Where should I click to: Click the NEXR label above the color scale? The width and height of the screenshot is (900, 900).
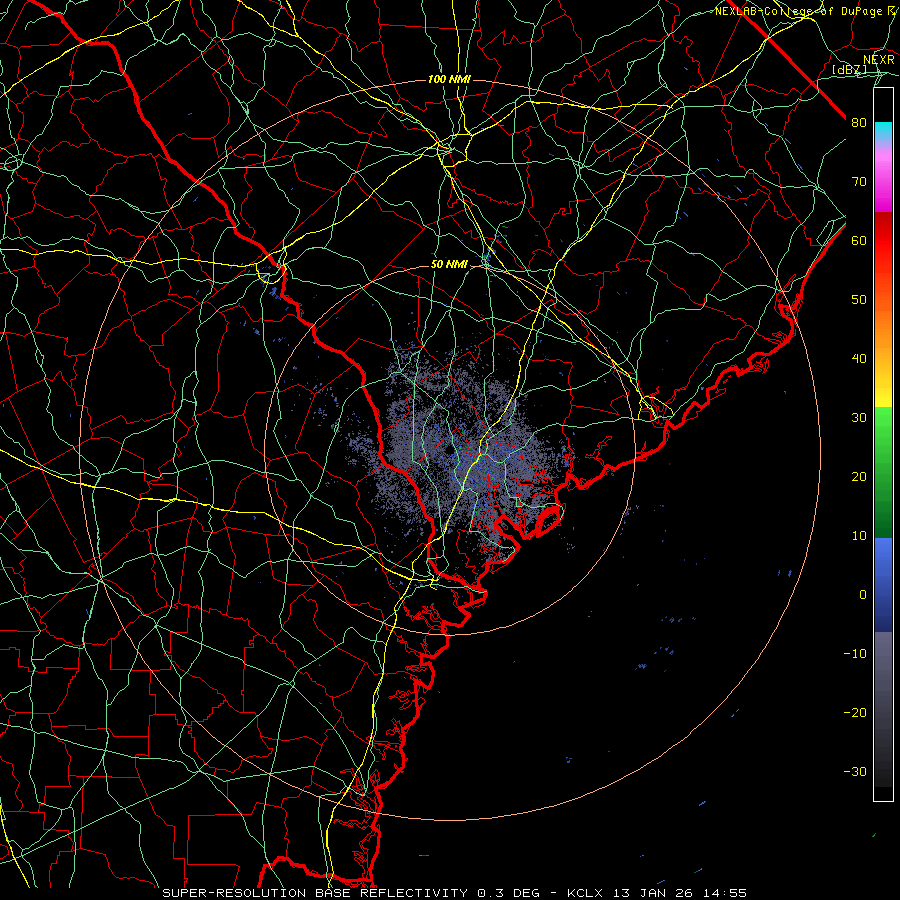[878, 60]
